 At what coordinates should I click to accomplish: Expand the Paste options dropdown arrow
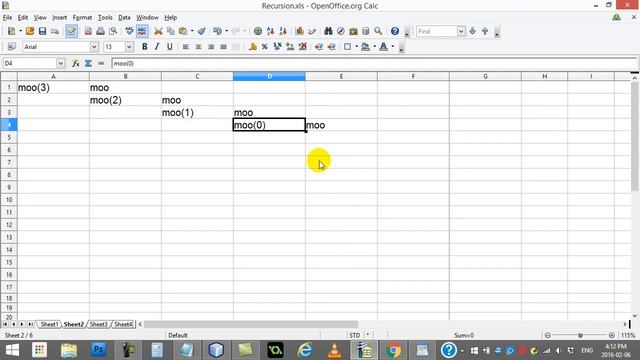click(192, 31)
